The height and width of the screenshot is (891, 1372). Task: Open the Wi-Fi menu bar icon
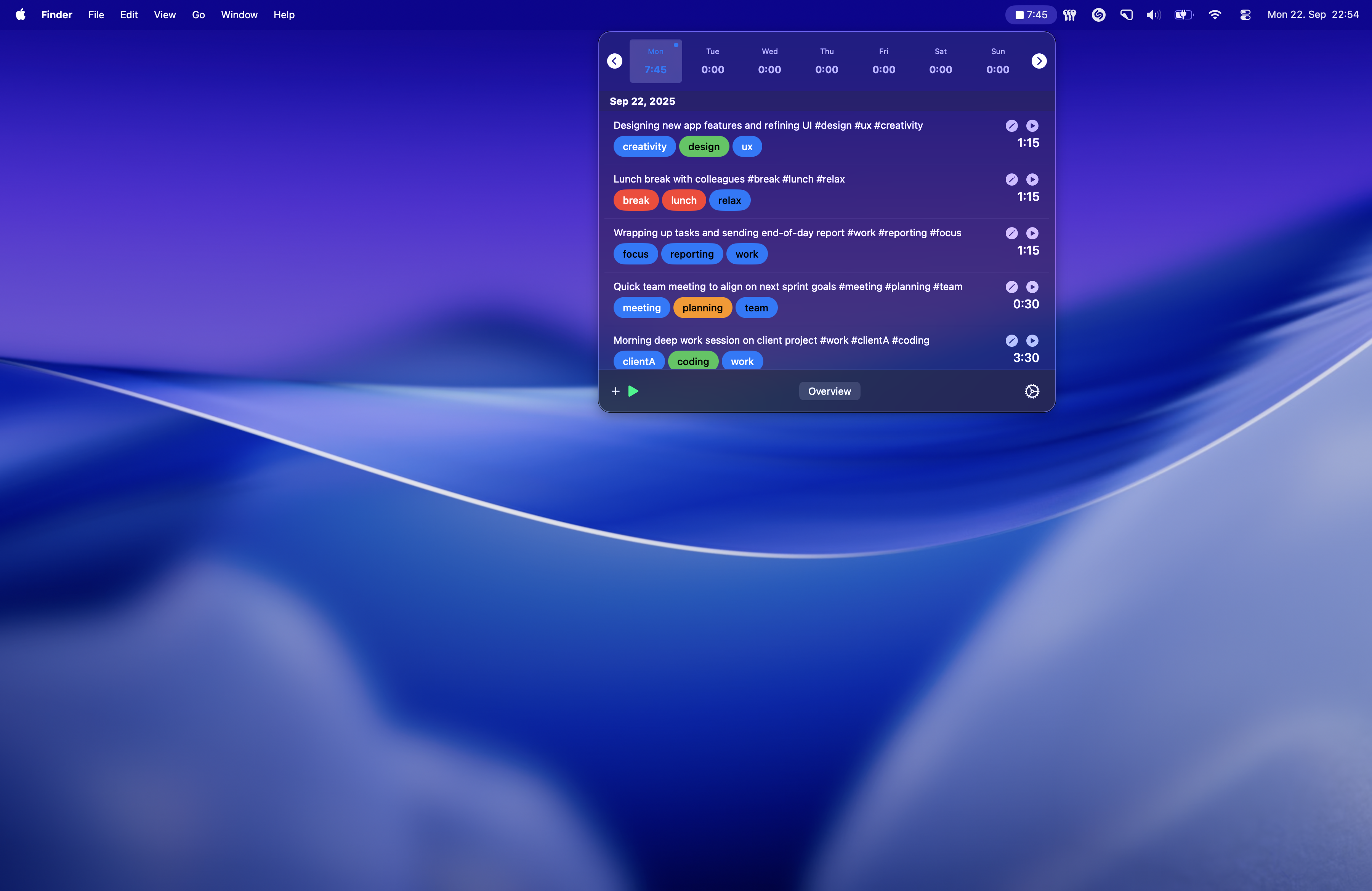1215,15
